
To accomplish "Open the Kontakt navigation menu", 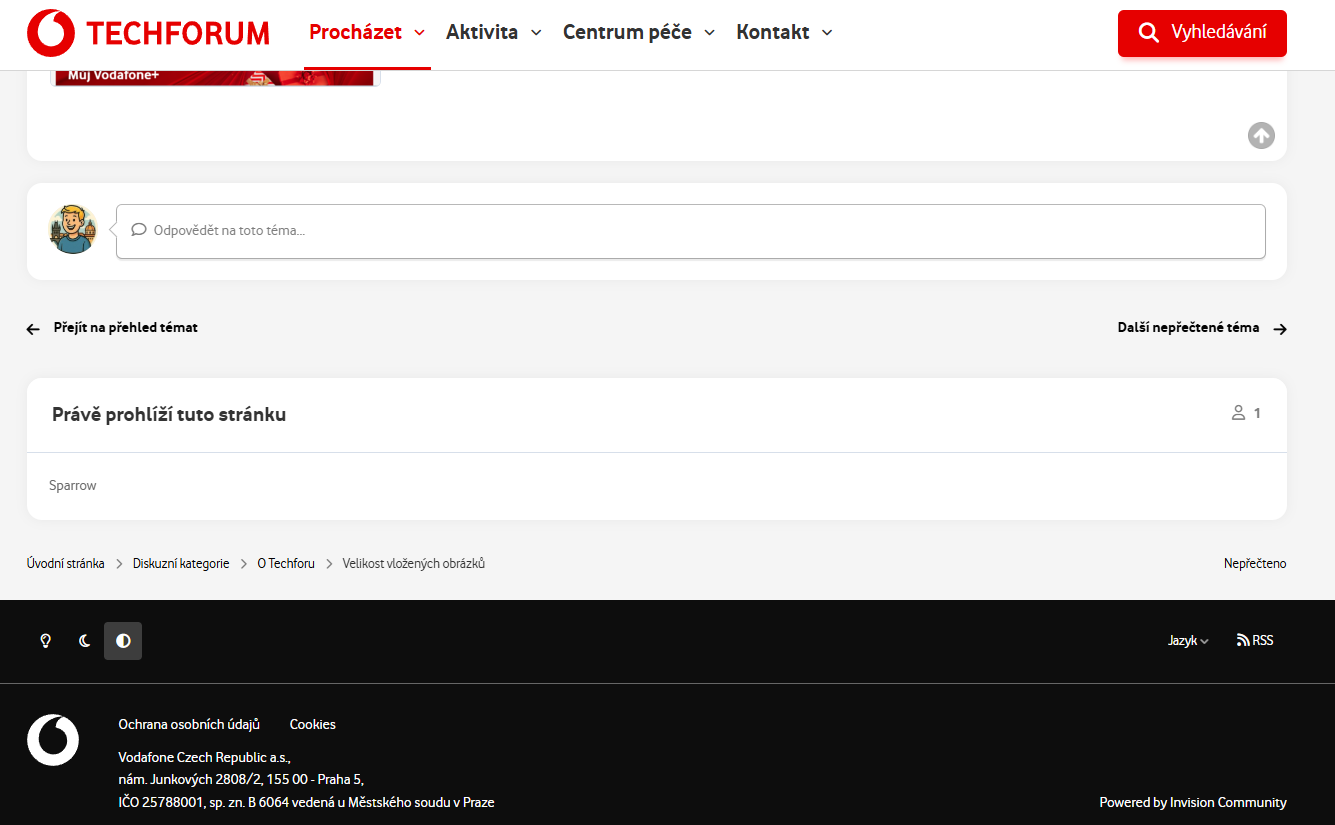I will (x=784, y=33).
